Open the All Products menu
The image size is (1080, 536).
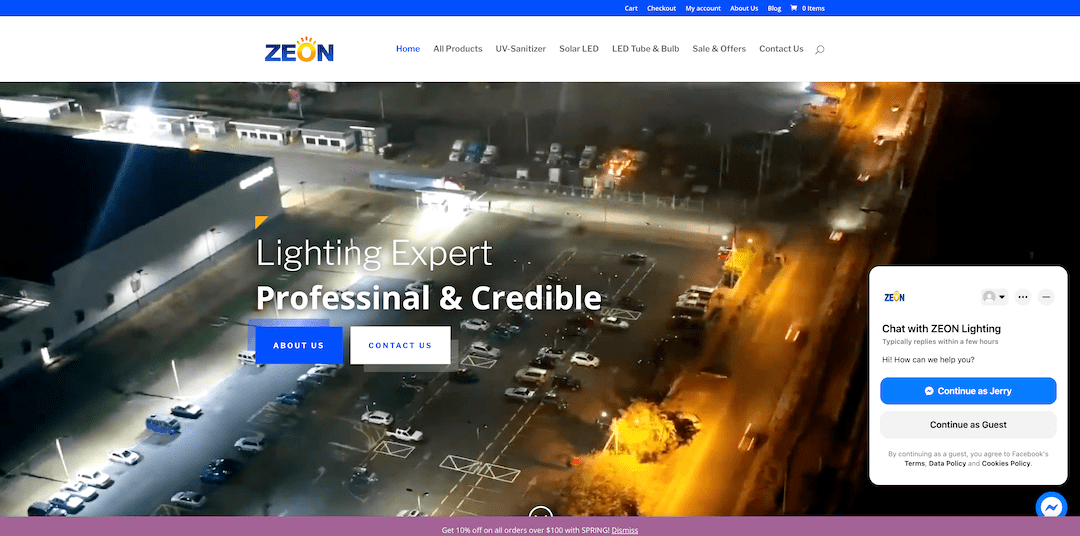click(x=457, y=49)
